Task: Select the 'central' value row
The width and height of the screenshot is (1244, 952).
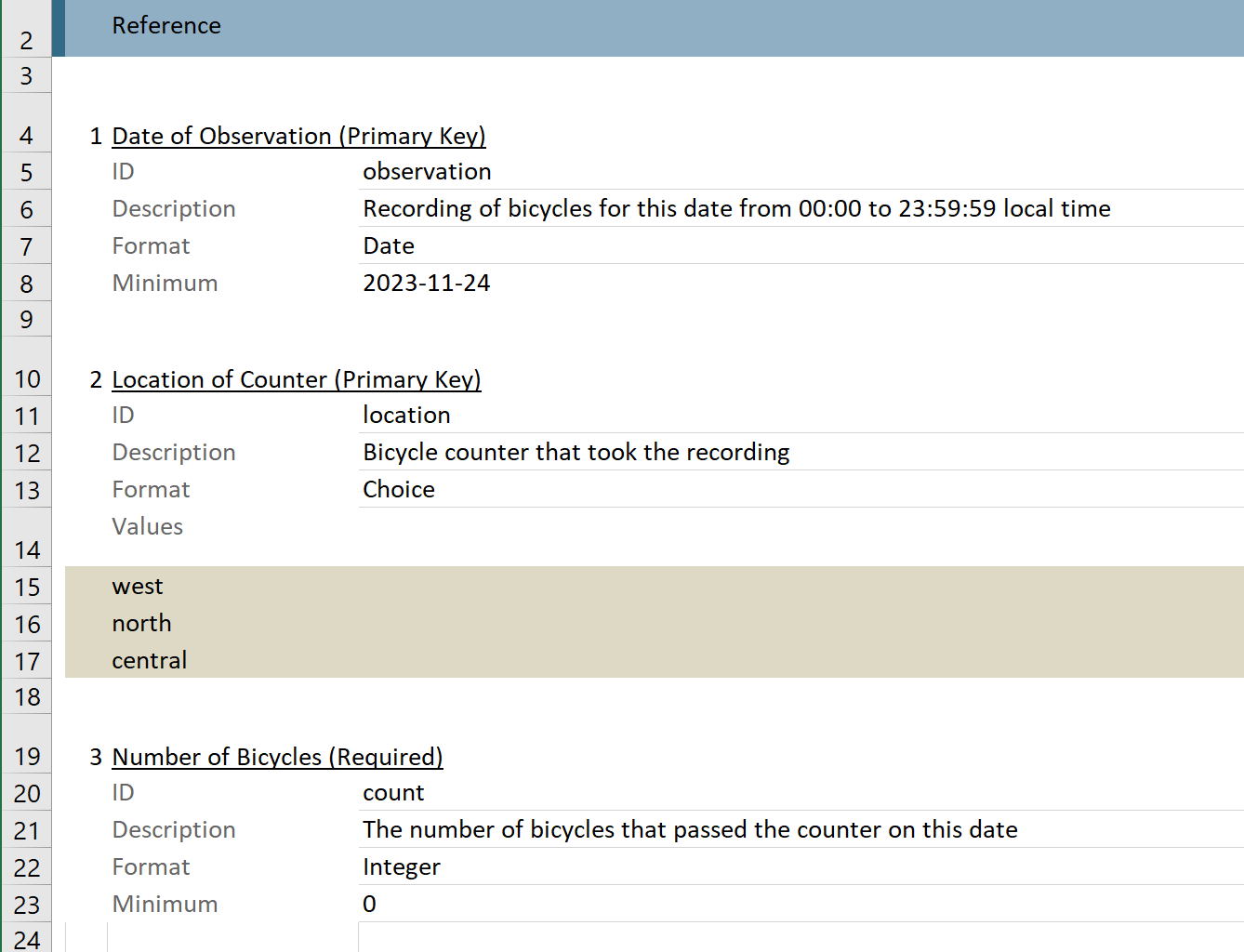Action: (x=149, y=661)
